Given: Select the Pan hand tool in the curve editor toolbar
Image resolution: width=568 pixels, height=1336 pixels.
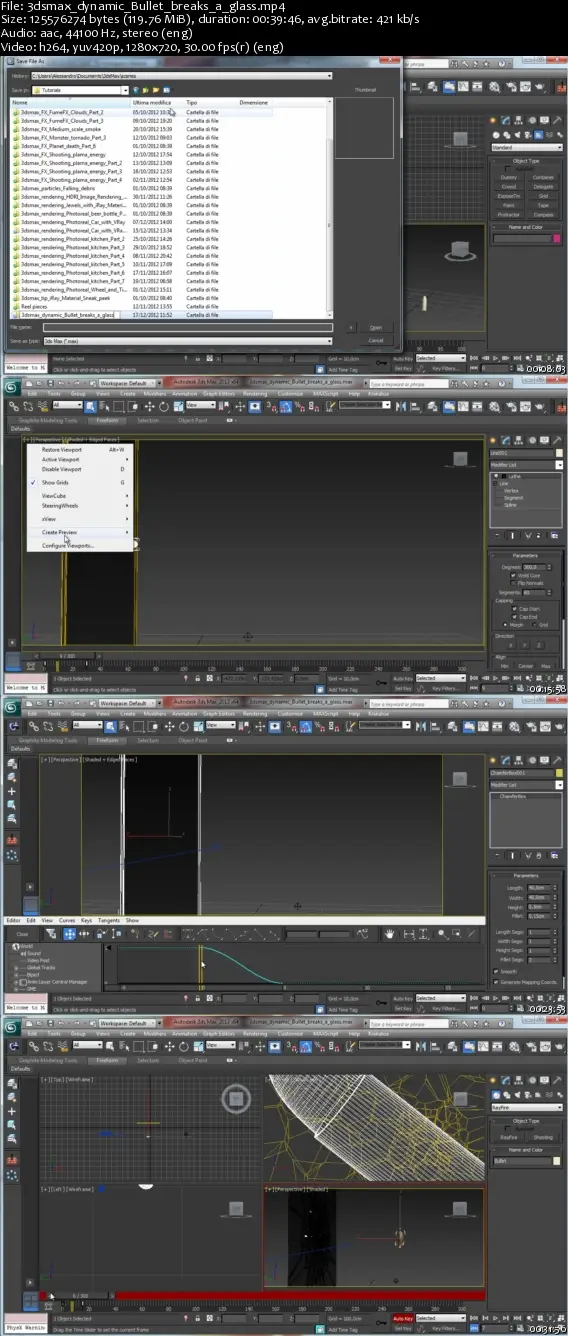Looking at the screenshot, I should pyautogui.click(x=390, y=934).
